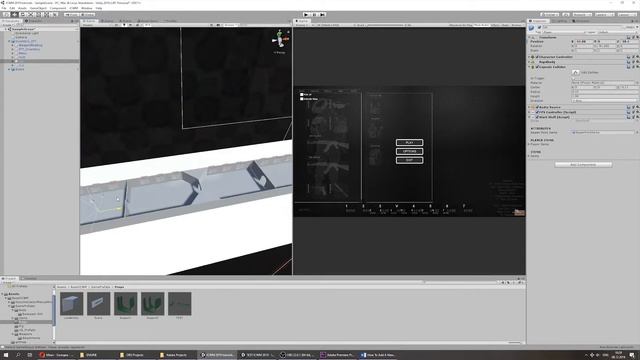This screenshot has width=640, height=360.
Task: Click the collider Height input field
Action: point(604,96)
